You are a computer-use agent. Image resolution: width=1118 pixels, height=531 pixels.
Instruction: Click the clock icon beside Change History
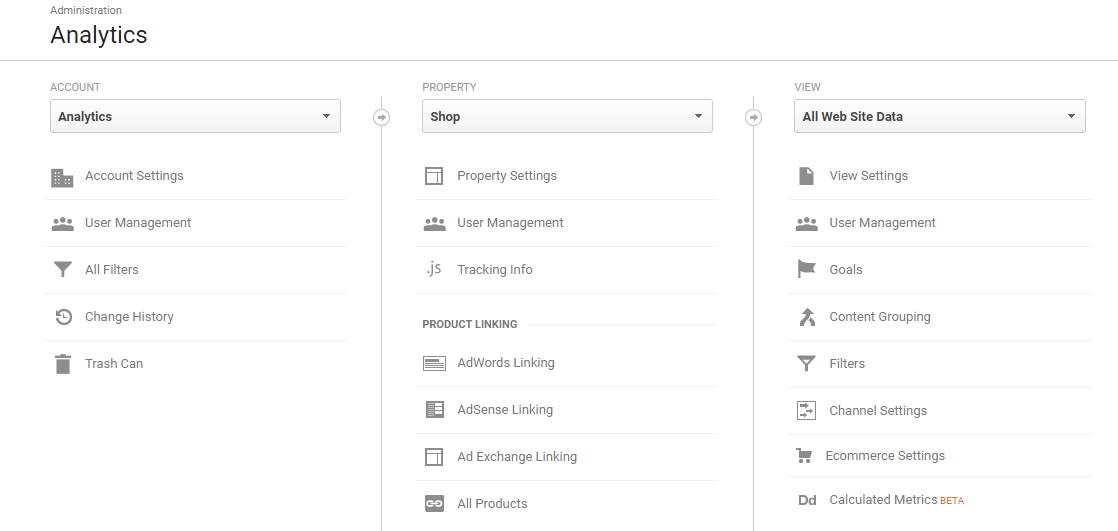[x=63, y=316]
